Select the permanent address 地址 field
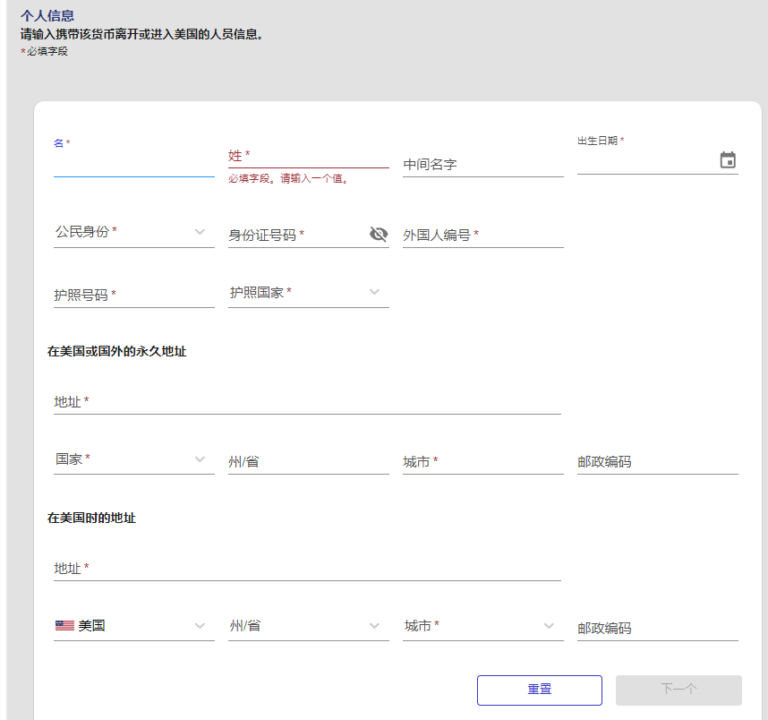The width and height of the screenshot is (768, 720). click(307, 402)
